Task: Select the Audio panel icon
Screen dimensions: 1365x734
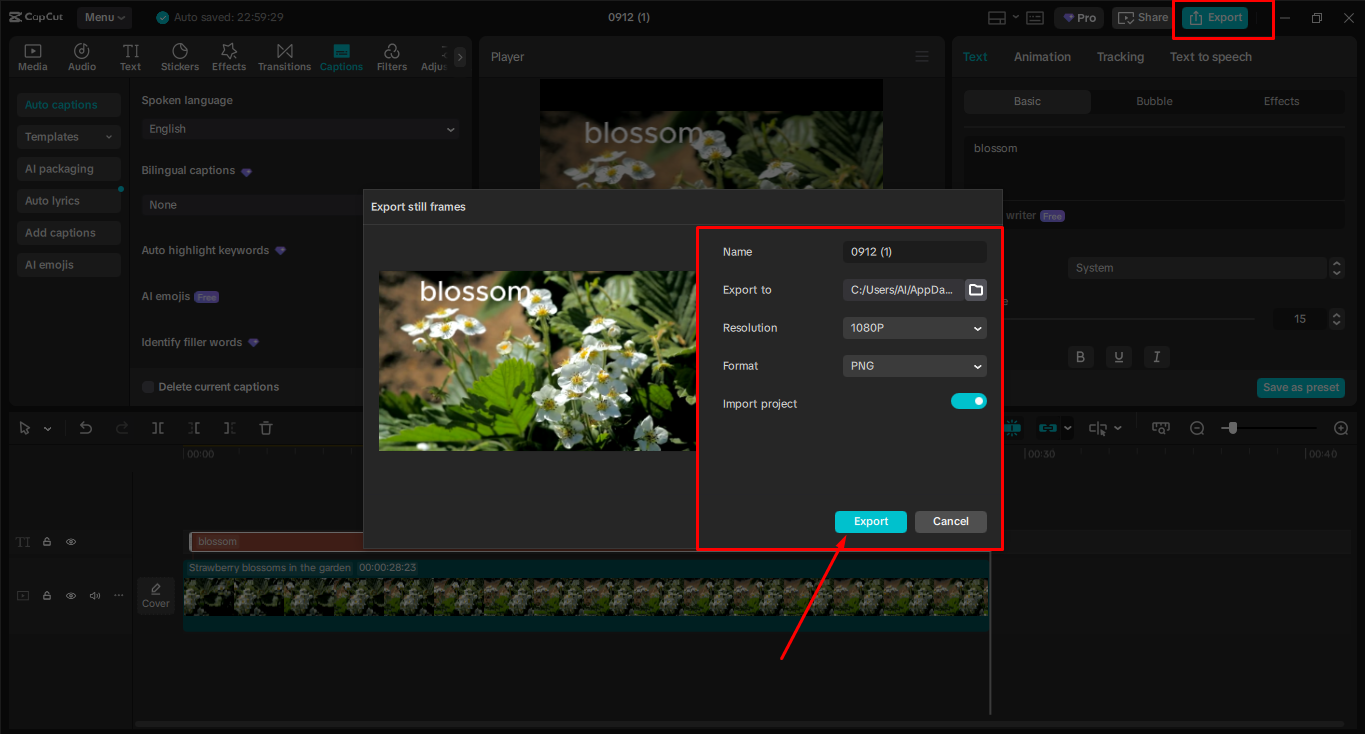Action: tap(81, 56)
